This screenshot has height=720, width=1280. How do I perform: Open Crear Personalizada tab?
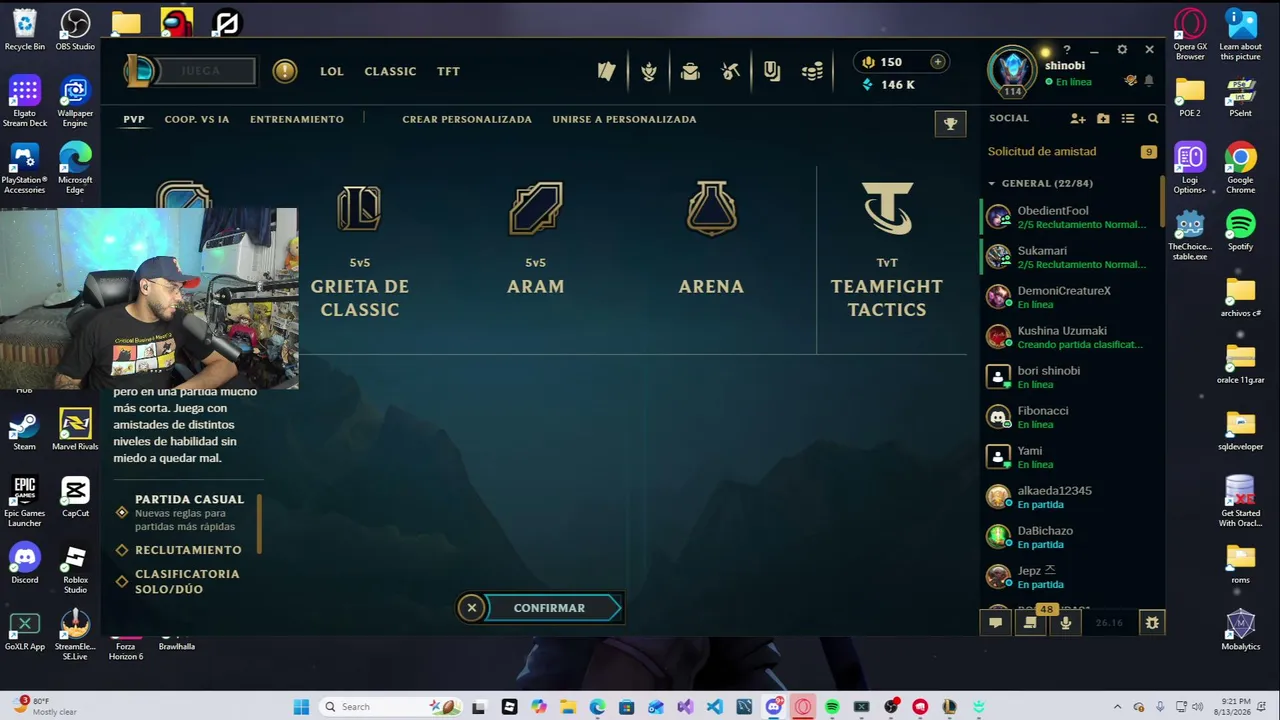pos(467,119)
